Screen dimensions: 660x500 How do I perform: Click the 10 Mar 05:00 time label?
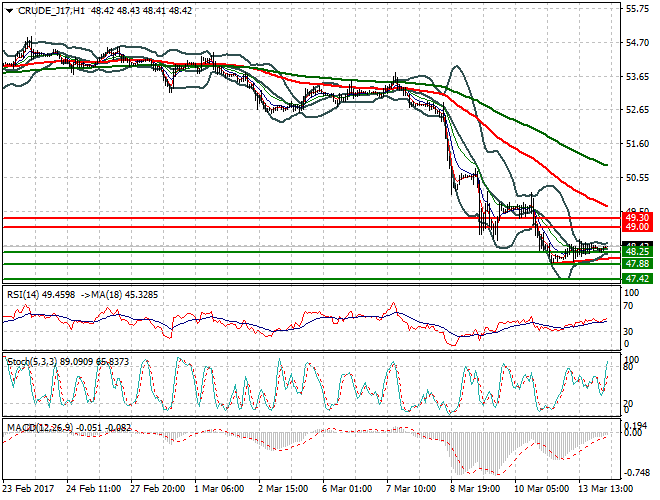(542, 487)
